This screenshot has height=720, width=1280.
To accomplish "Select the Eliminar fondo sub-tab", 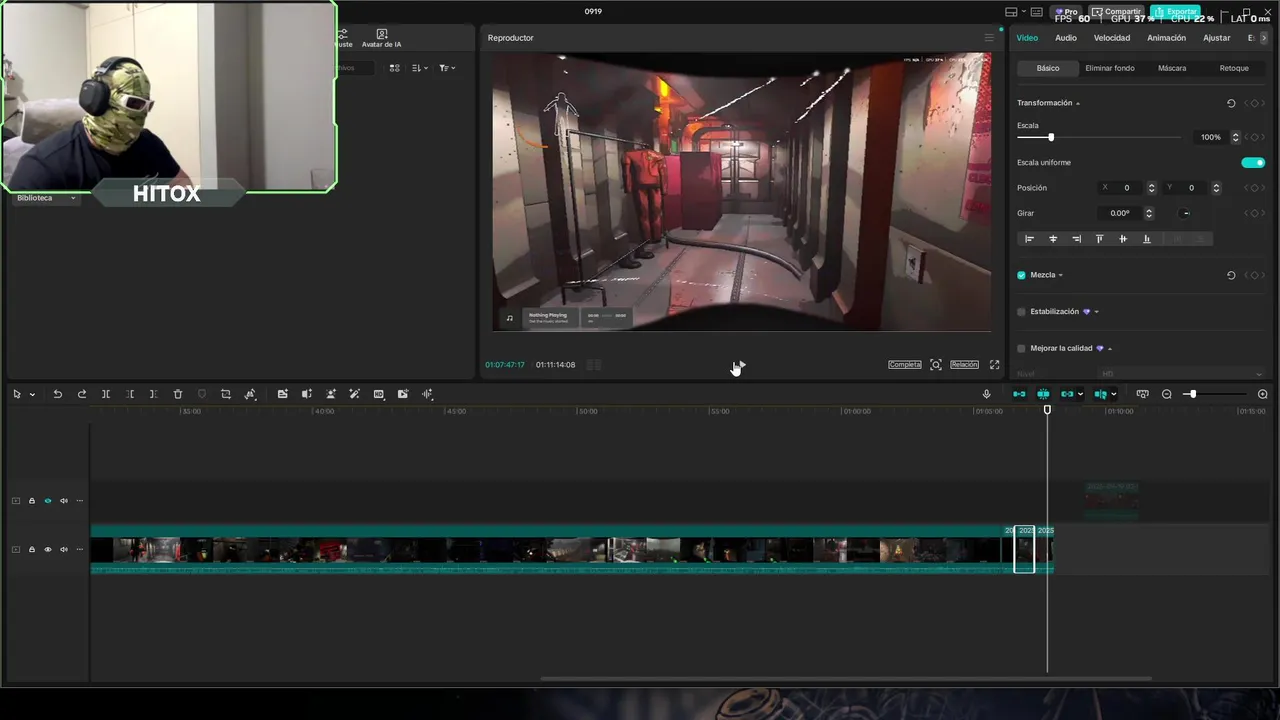I will tap(1110, 68).
